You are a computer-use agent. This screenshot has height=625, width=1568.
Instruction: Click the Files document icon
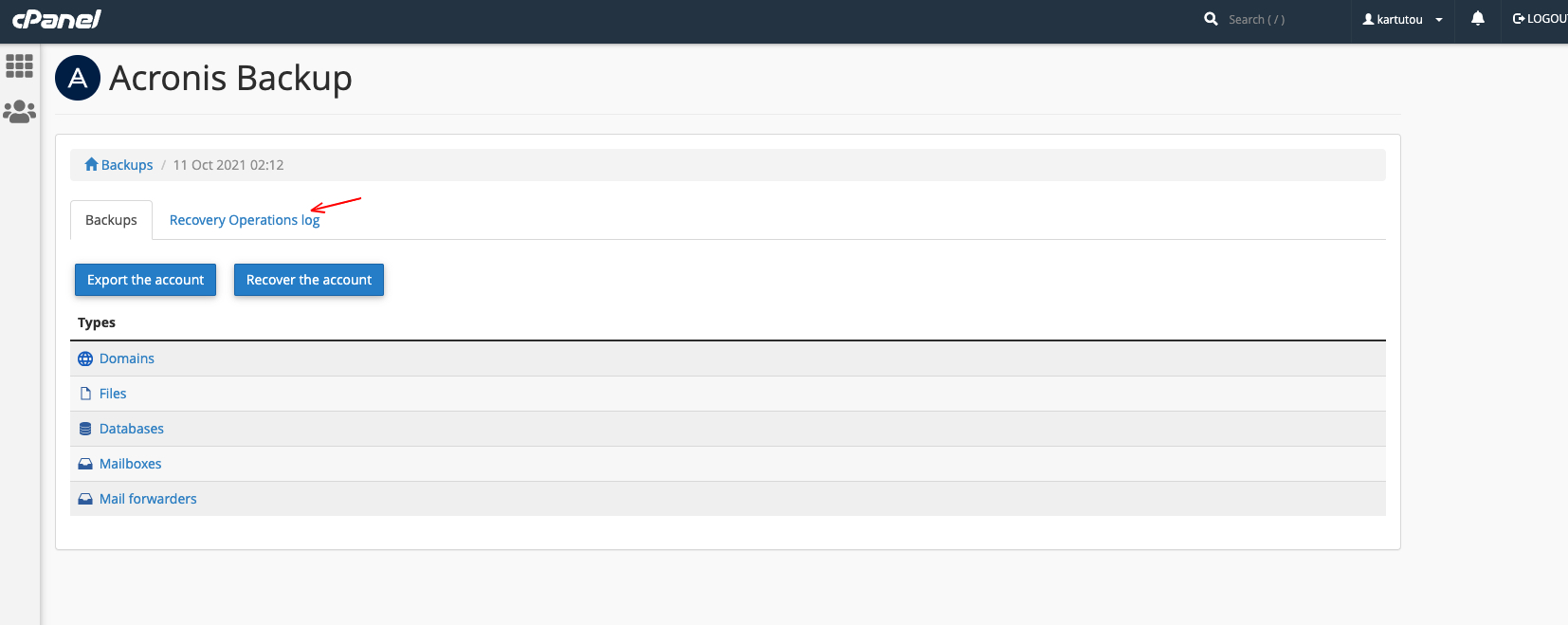coord(85,394)
